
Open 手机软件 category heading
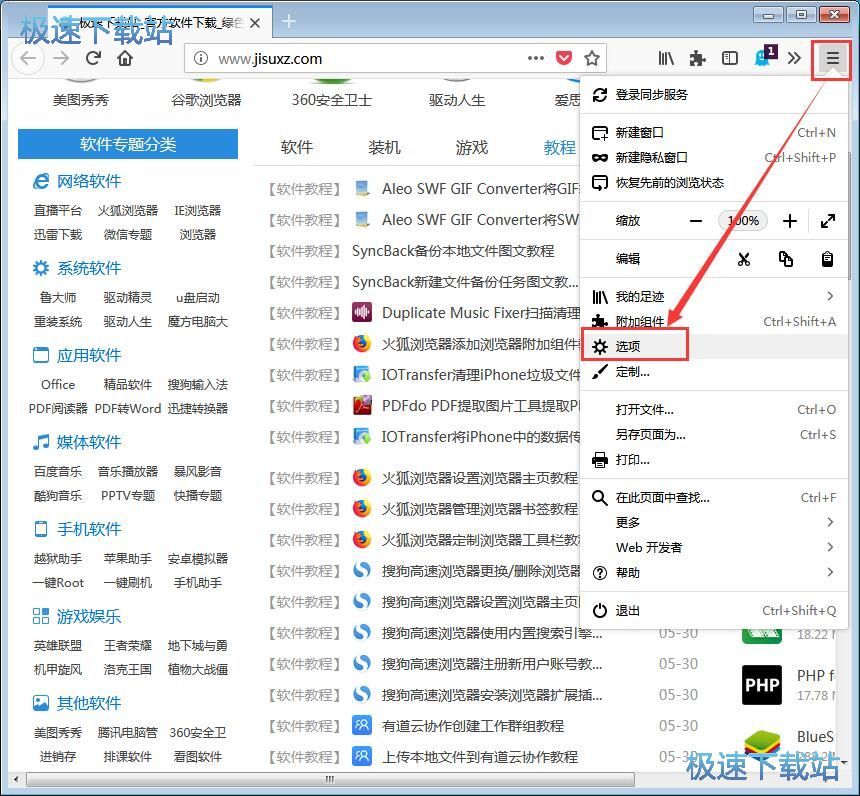(89, 529)
